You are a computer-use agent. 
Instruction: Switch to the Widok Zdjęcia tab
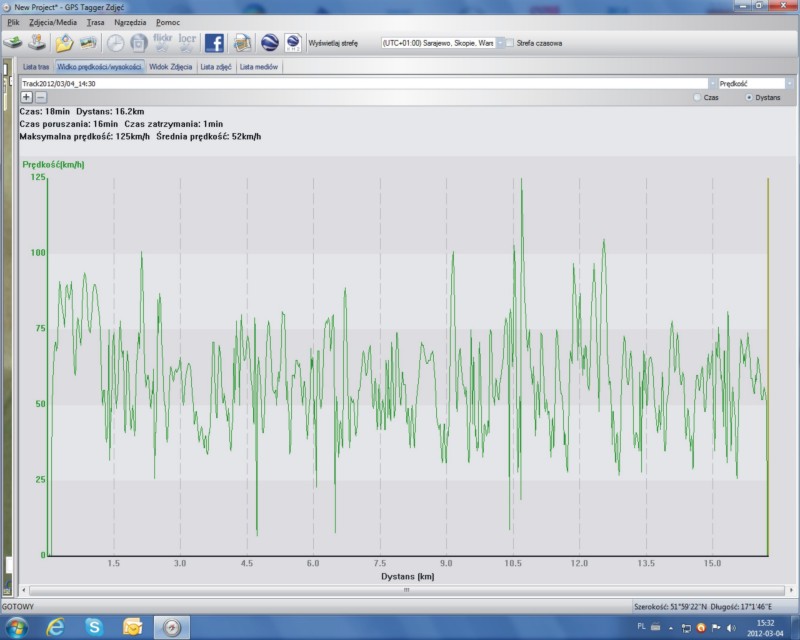[170, 67]
